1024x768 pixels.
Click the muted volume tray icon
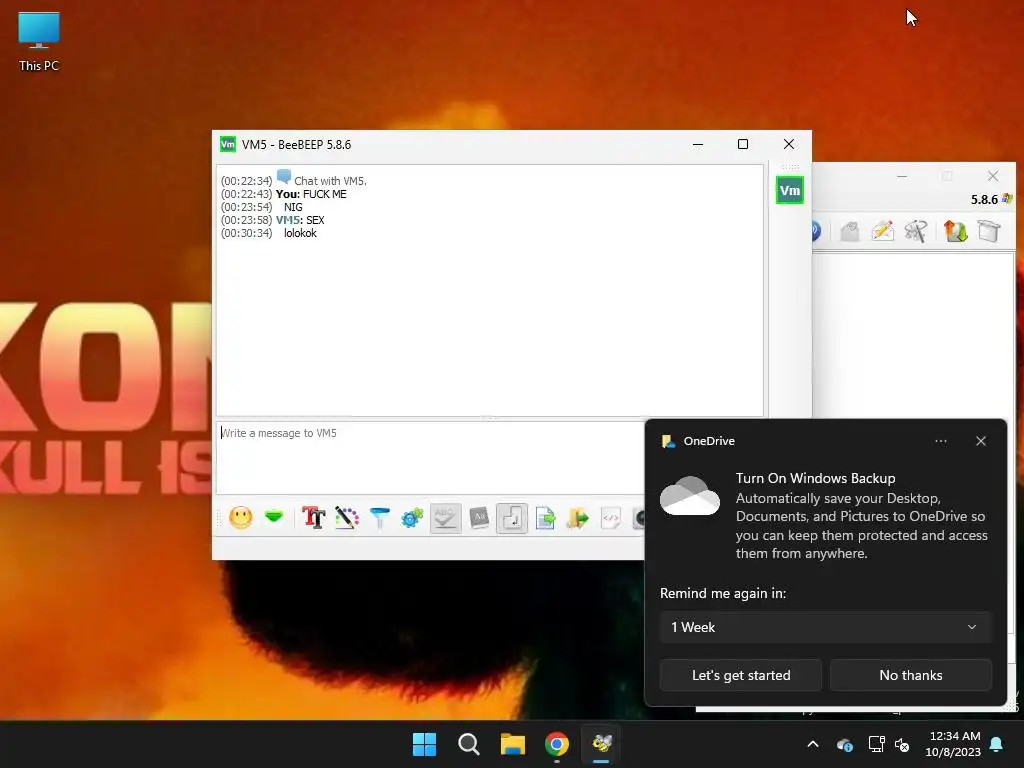902,744
